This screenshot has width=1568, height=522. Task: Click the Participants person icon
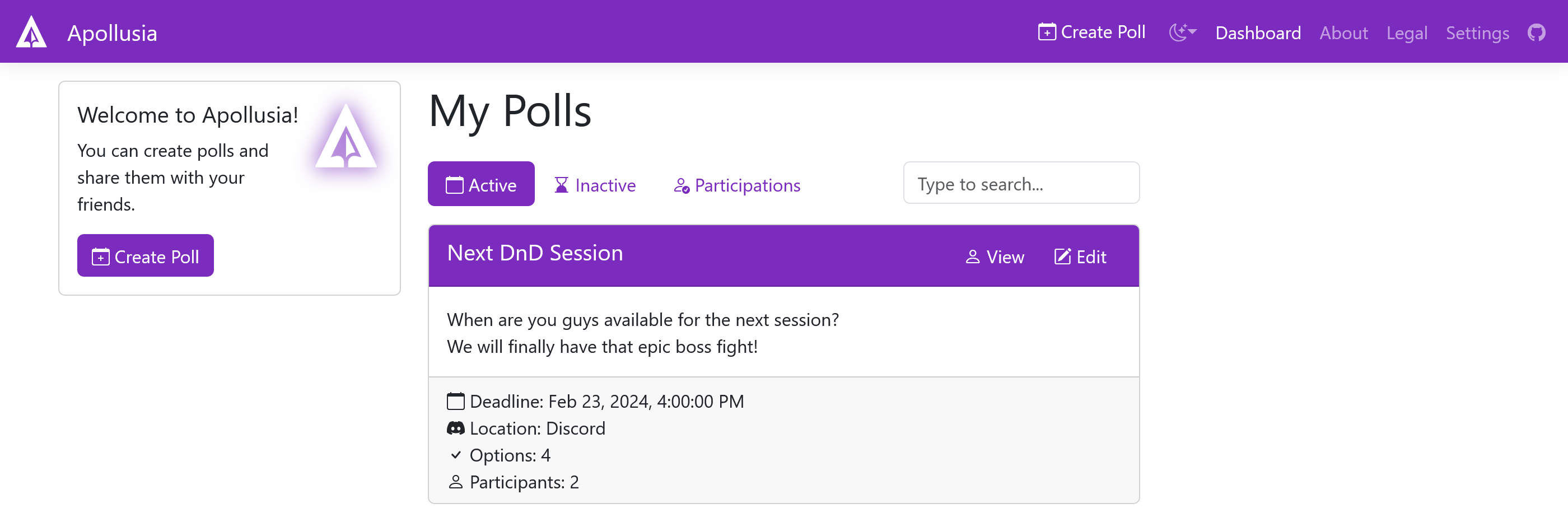pyautogui.click(x=455, y=482)
